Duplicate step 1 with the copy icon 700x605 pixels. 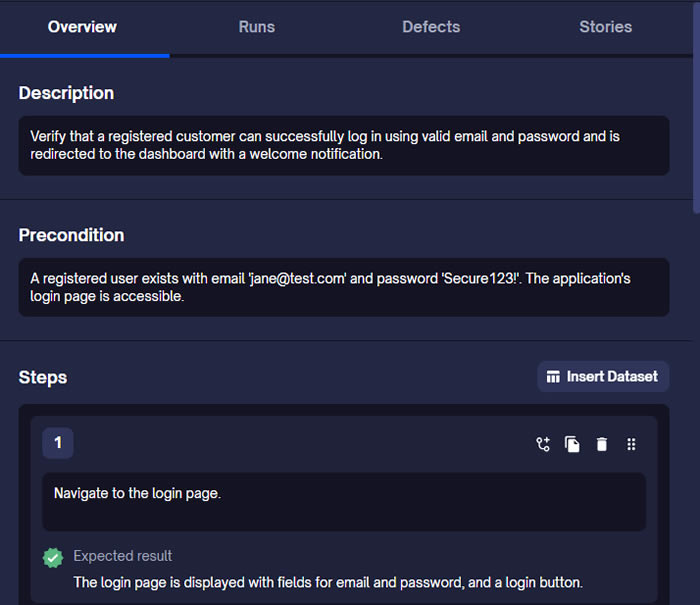point(572,444)
